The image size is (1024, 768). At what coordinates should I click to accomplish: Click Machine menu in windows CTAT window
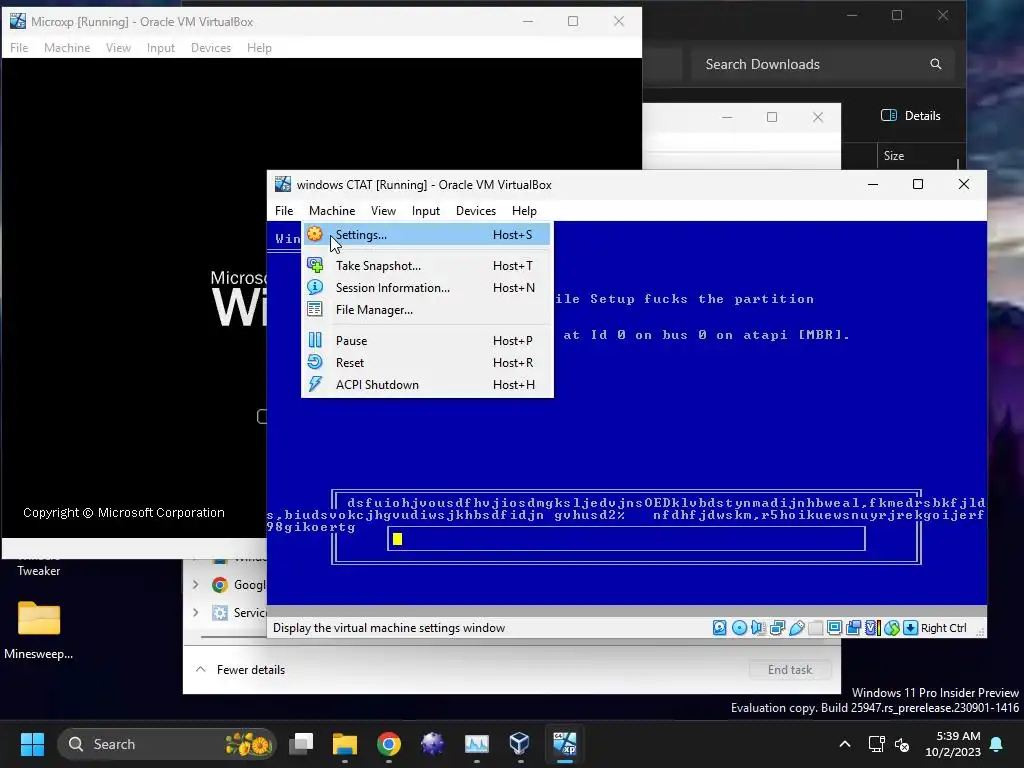(332, 211)
